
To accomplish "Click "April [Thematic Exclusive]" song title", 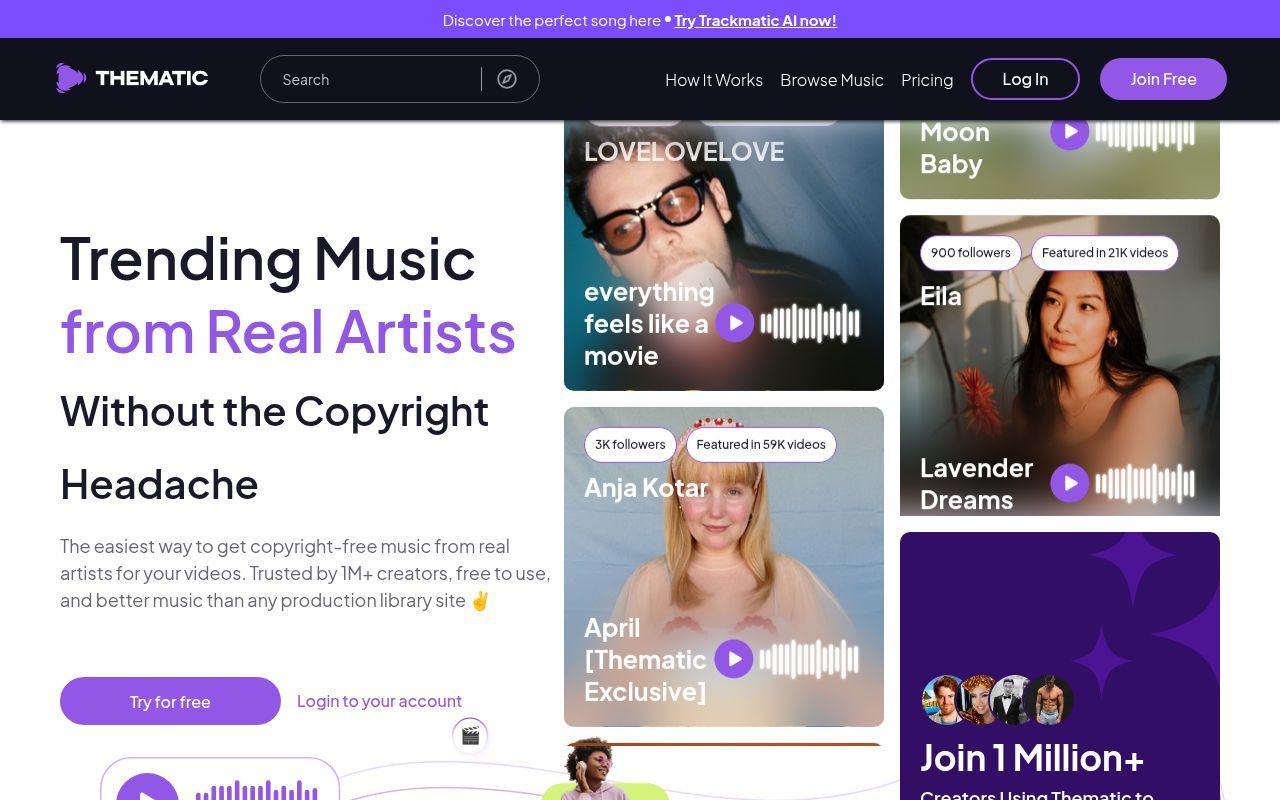I will pyautogui.click(x=645, y=659).
